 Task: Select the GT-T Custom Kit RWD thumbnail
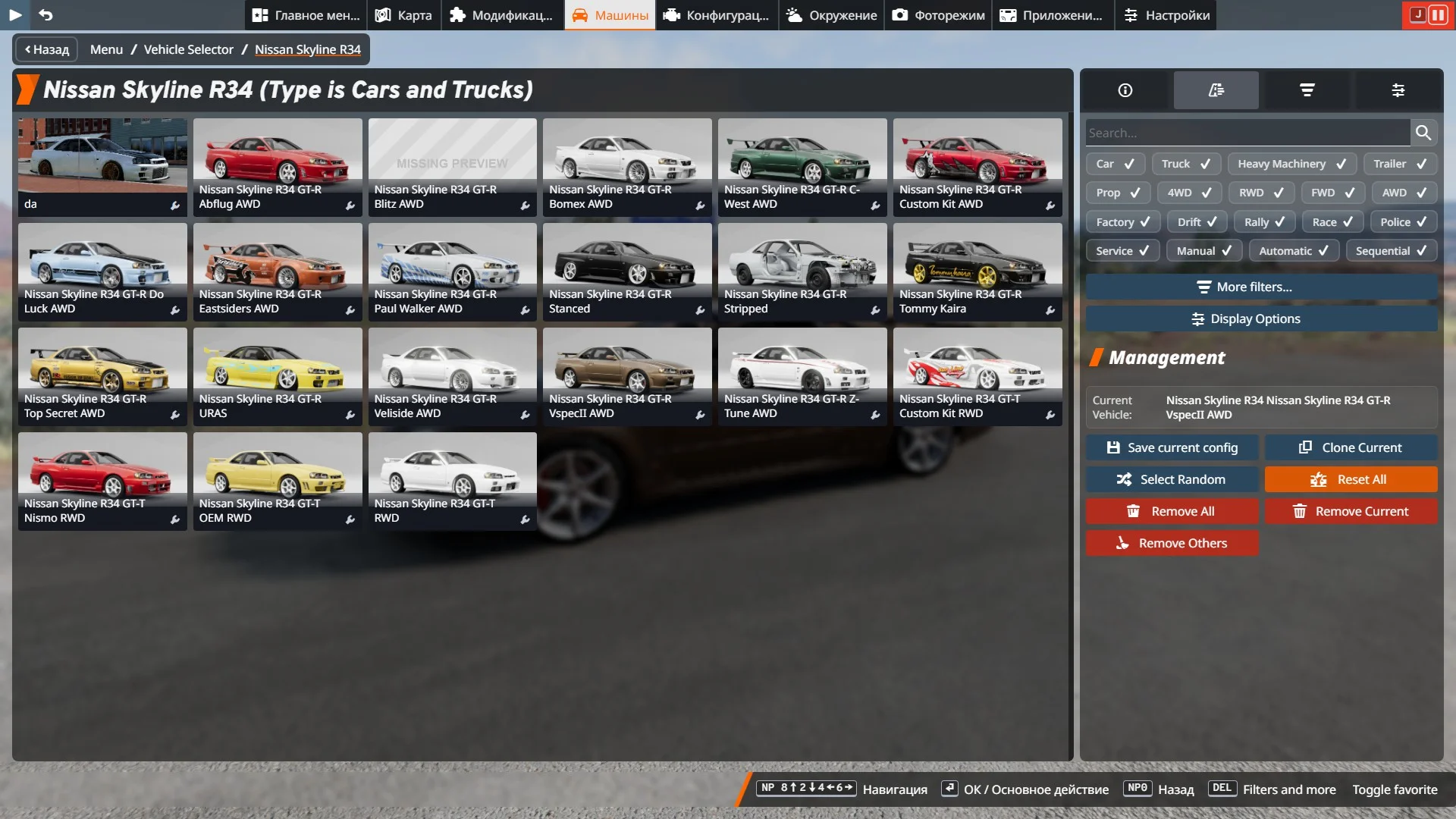coord(977,377)
